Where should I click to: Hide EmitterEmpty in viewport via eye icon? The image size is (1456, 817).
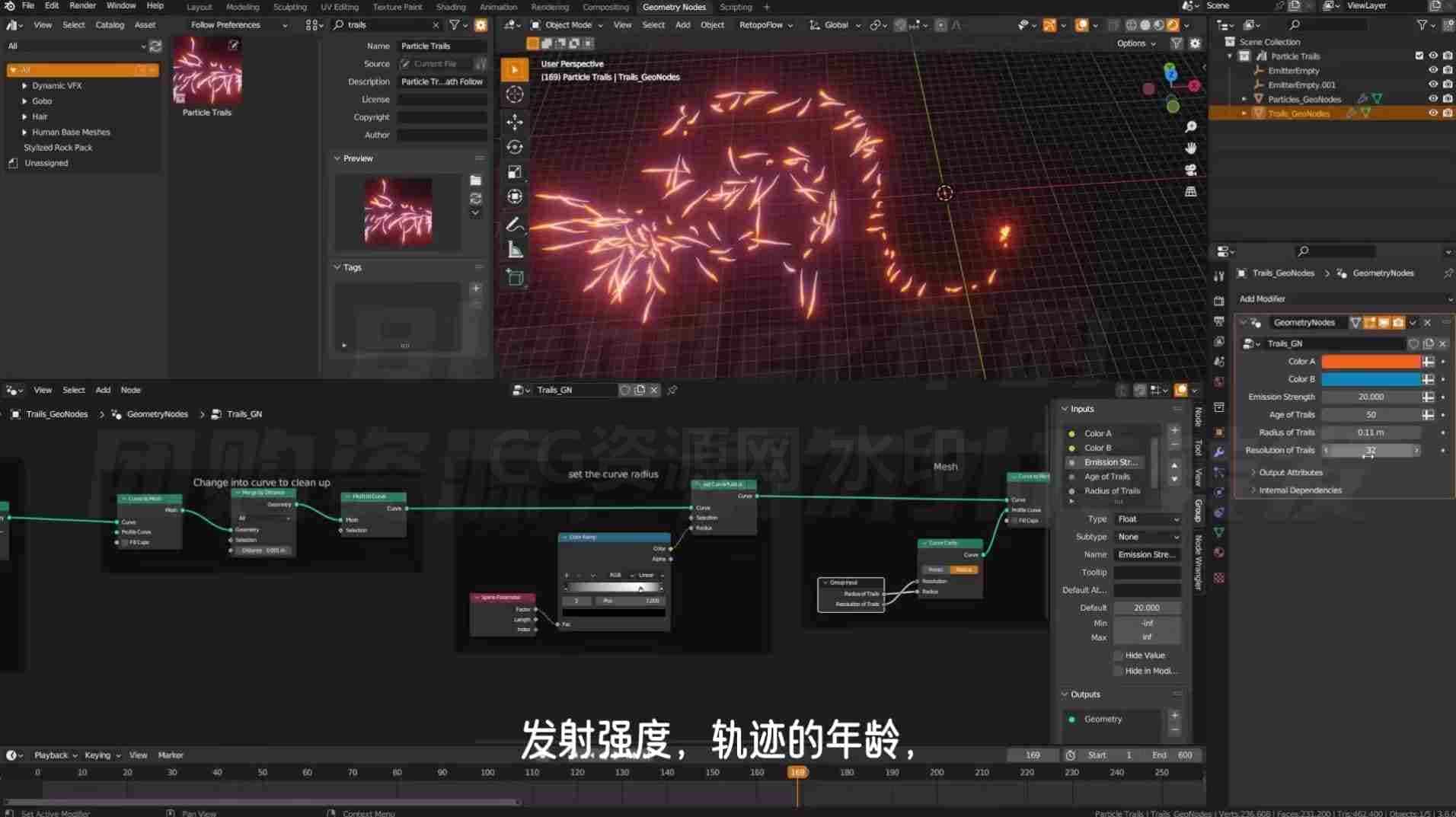click(1433, 70)
